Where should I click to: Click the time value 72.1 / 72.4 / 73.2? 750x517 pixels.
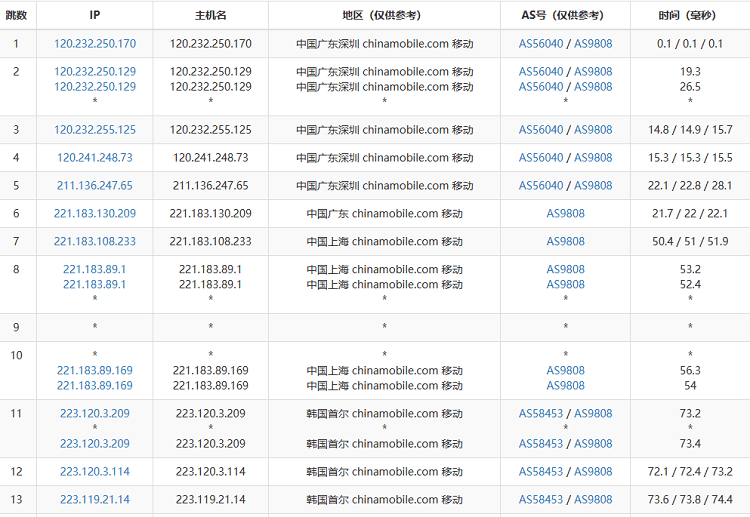[690, 472]
